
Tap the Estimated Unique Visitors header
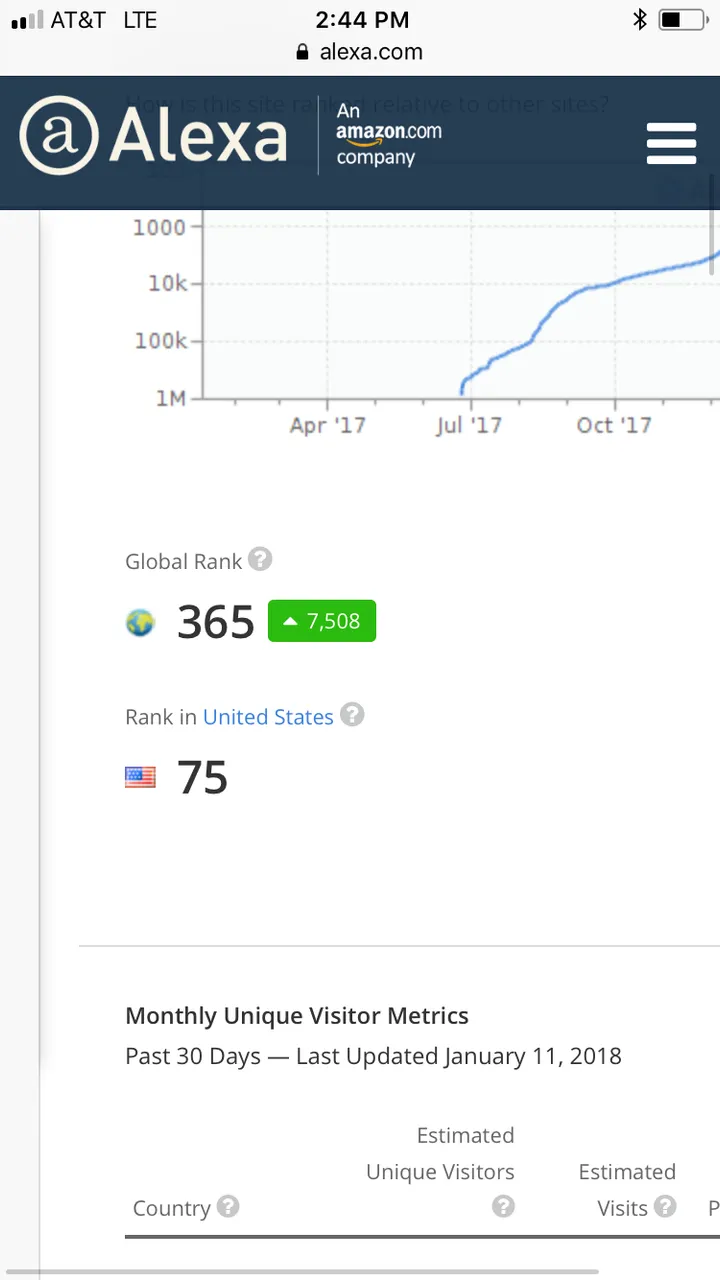coord(440,1154)
